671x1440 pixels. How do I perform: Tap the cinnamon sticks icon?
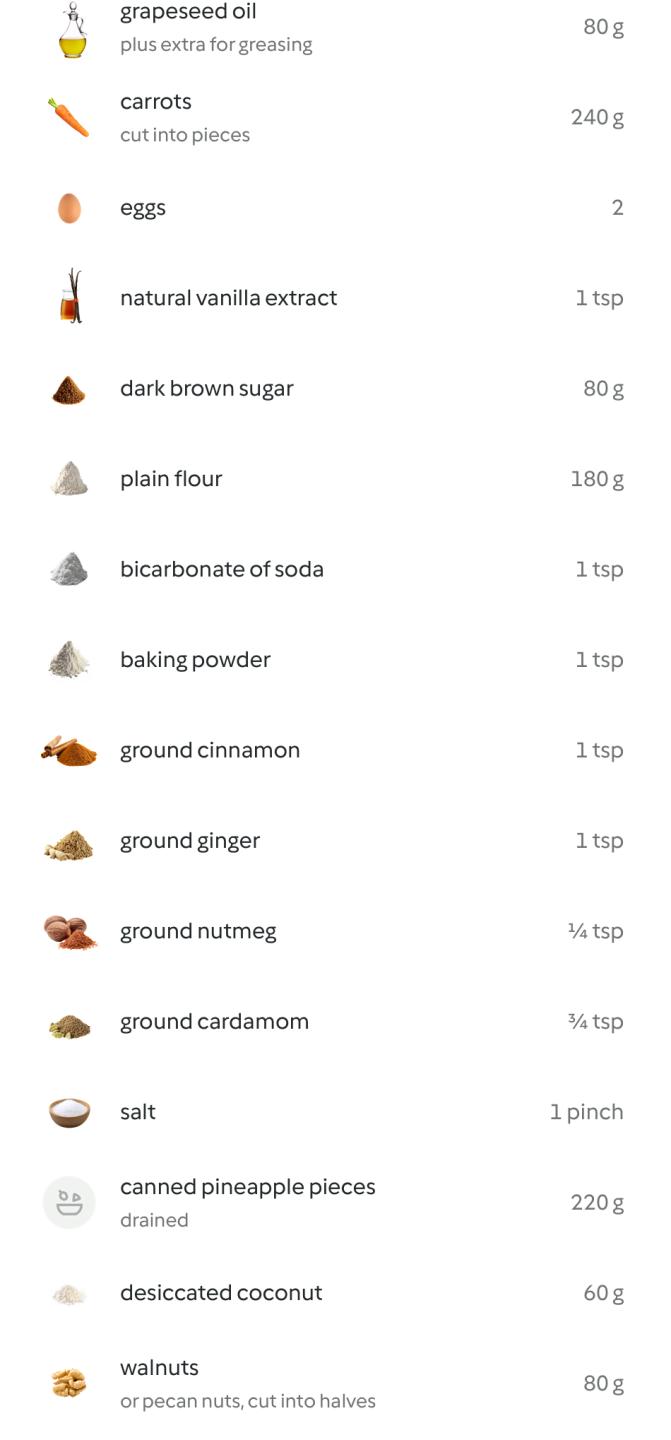[69, 750]
